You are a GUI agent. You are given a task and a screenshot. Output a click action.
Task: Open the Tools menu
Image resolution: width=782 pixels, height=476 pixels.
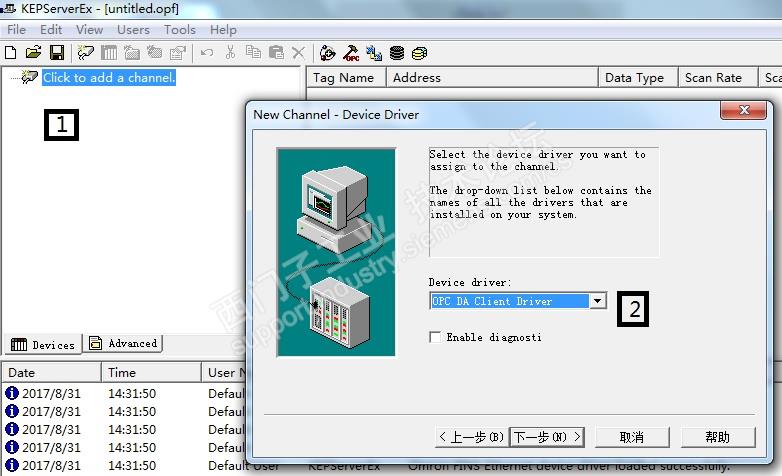point(180,30)
